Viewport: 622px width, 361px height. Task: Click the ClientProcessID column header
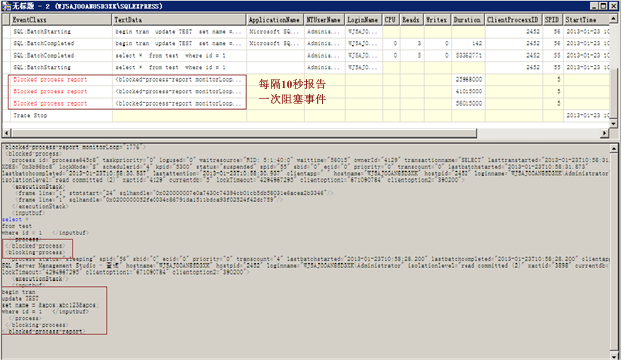513,19
